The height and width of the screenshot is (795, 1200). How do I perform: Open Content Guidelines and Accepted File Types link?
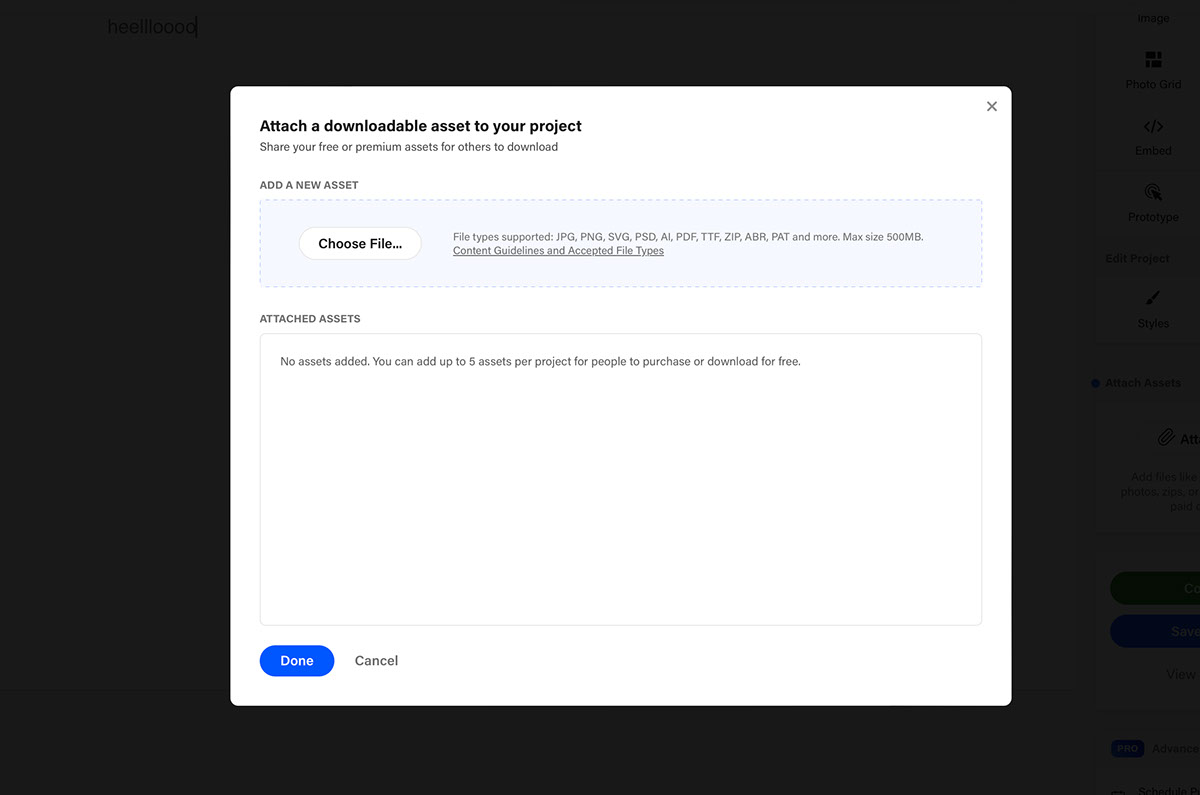pos(558,251)
